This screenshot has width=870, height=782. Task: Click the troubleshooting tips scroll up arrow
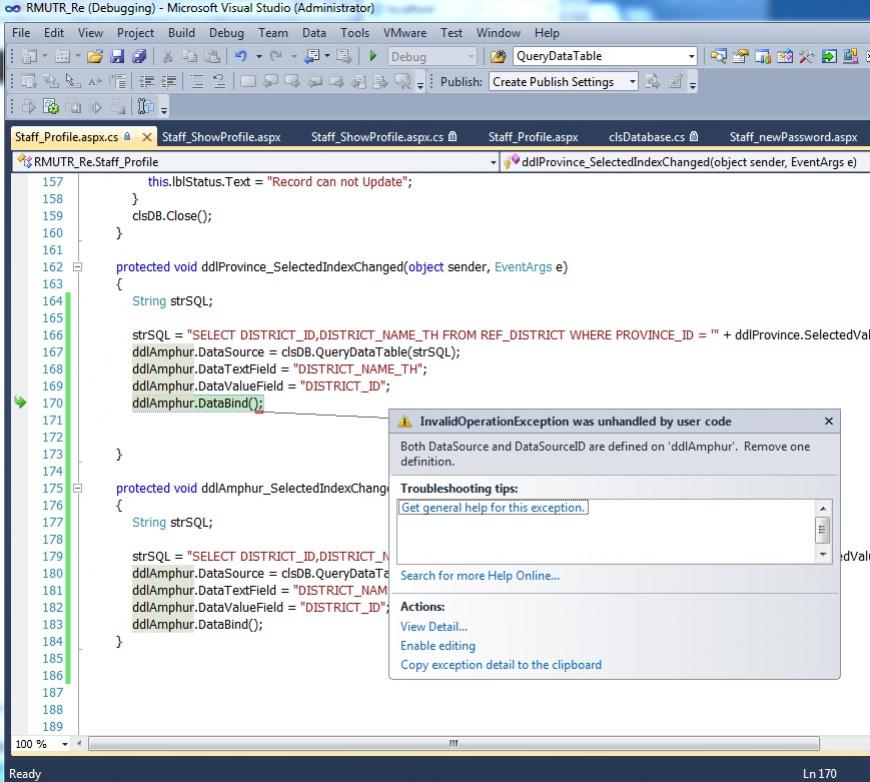(x=823, y=508)
